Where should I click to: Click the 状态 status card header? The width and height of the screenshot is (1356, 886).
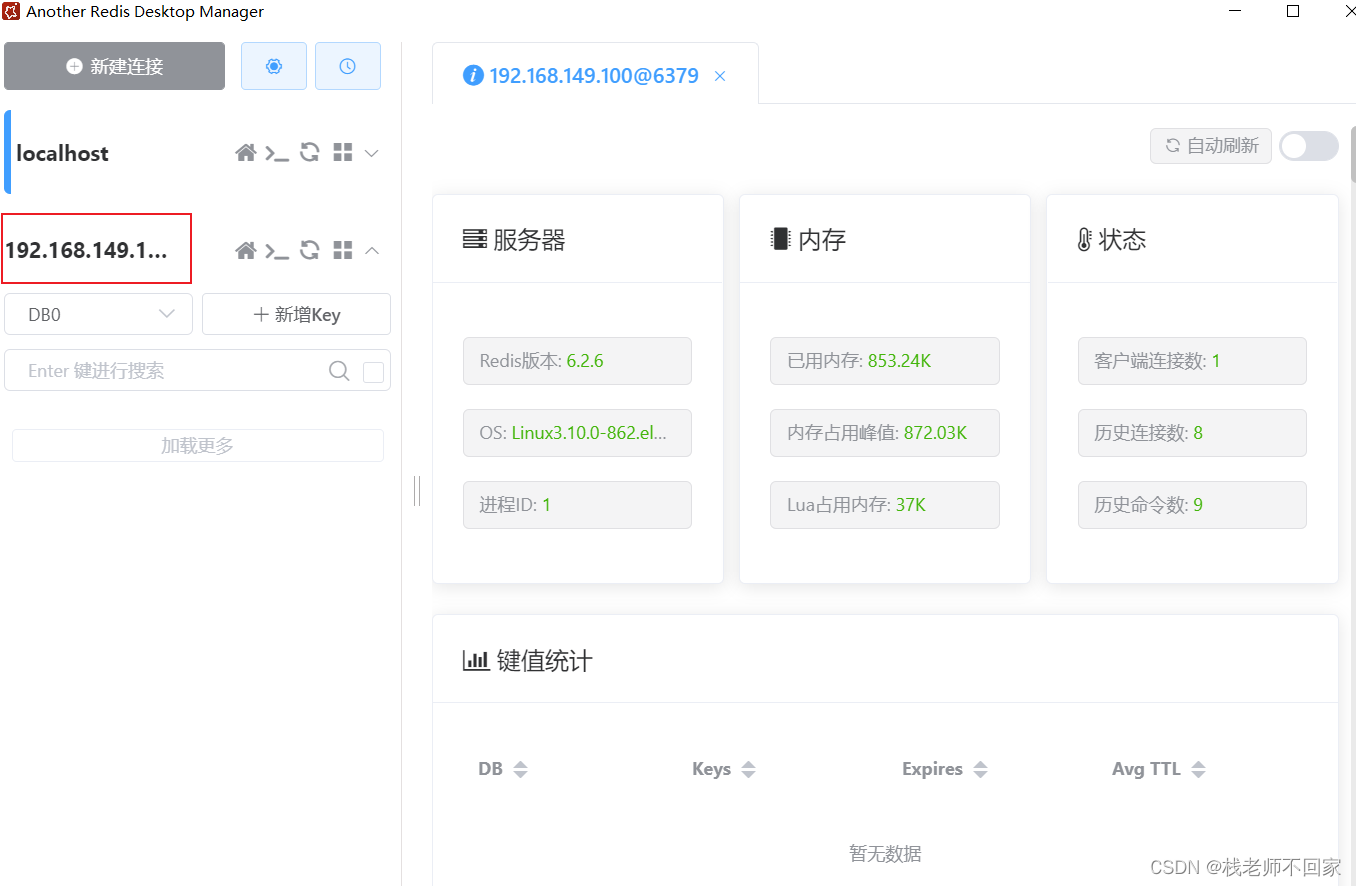pyautogui.click(x=1112, y=240)
